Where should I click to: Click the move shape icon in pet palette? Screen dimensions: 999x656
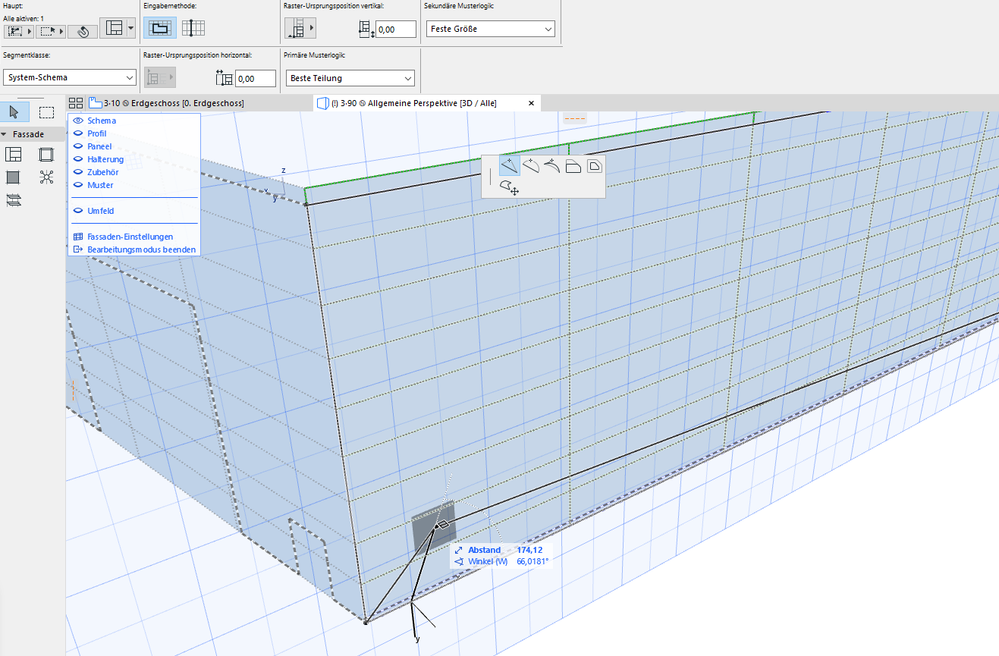click(x=510, y=186)
